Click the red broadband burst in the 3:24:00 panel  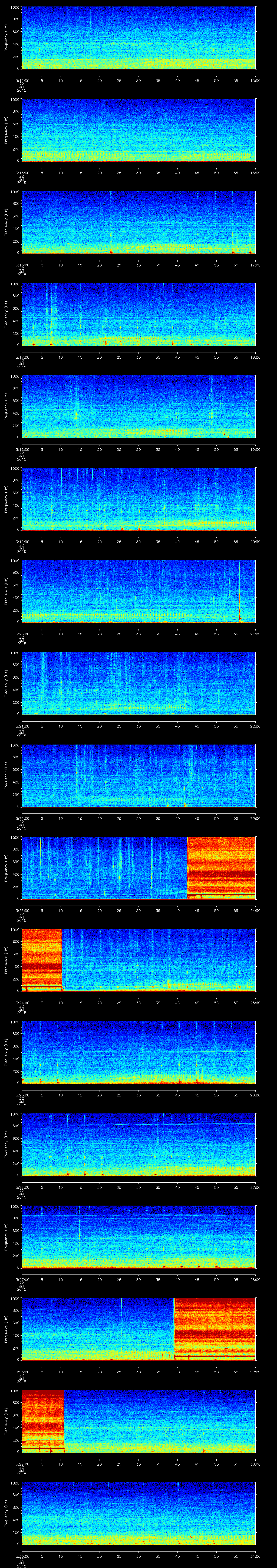coord(41,960)
